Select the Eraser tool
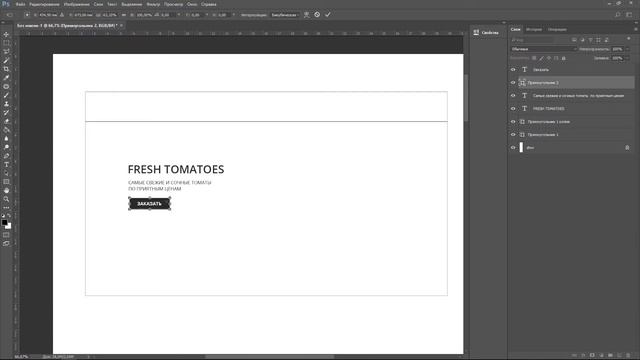This screenshot has width=640, height=360. point(6,121)
